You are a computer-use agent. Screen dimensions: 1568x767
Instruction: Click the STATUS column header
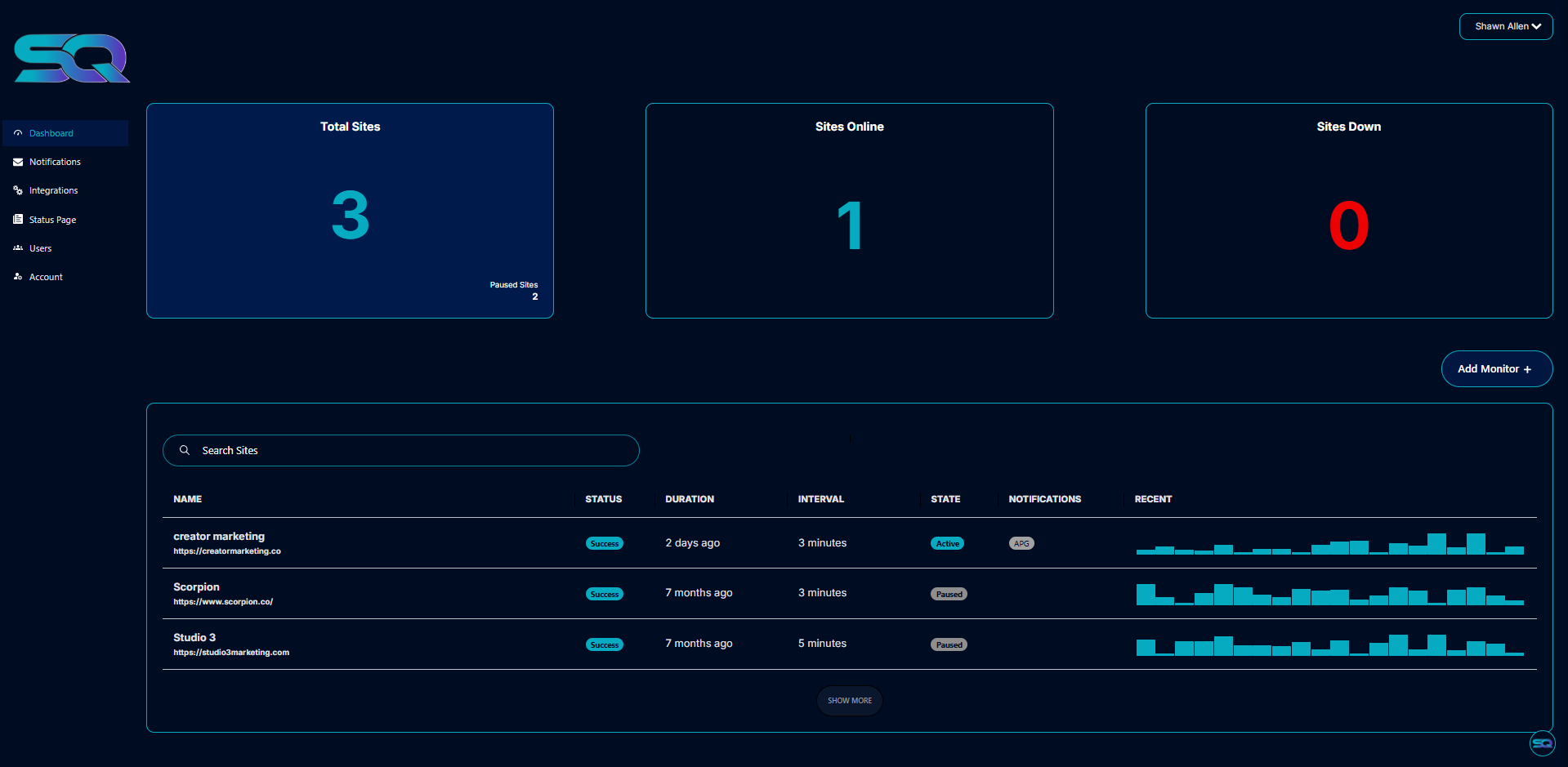(604, 499)
